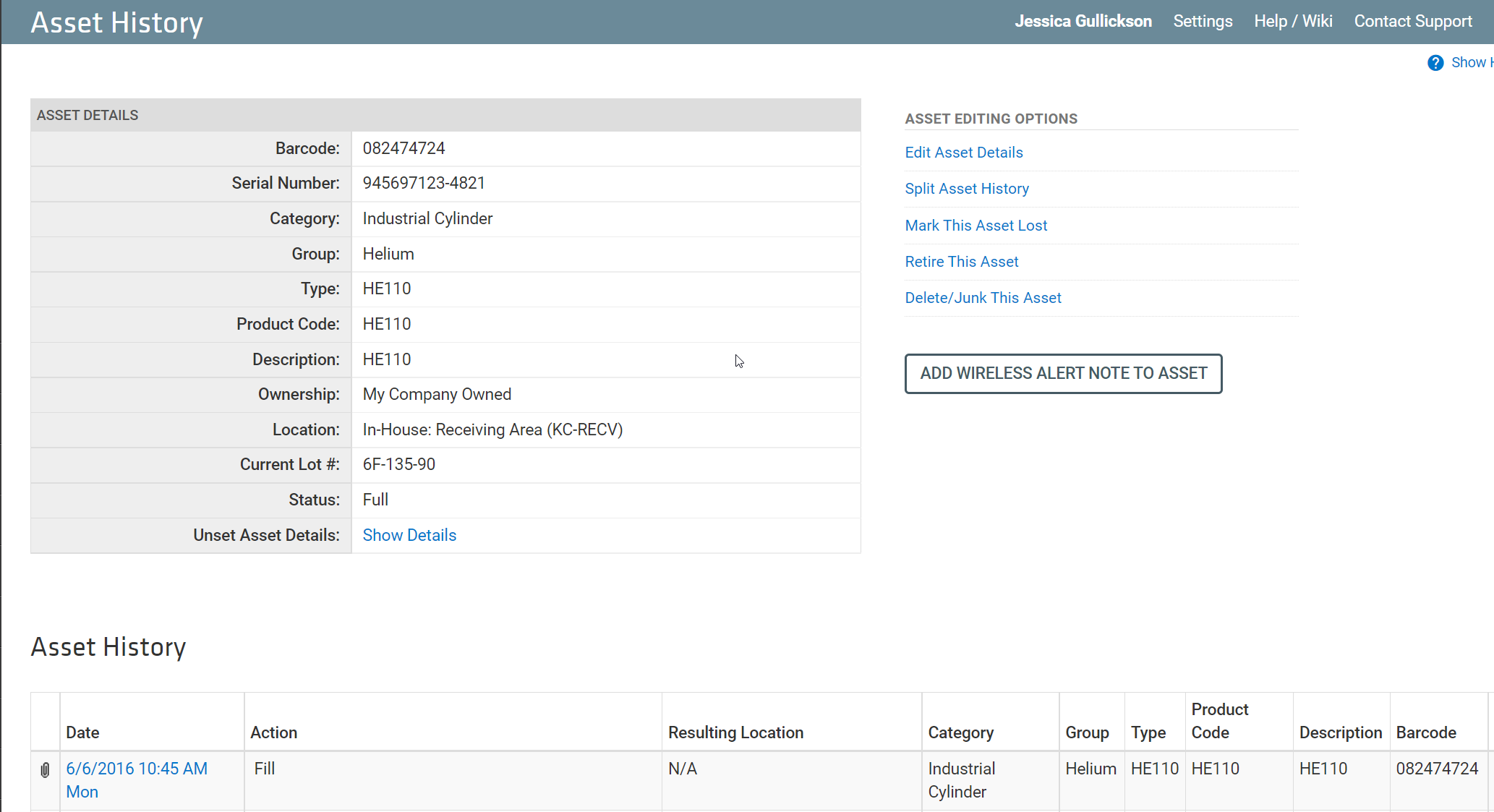Image resolution: width=1494 pixels, height=812 pixels.
Task: Click the blue help question mark icon
Action: [1435, 63]
